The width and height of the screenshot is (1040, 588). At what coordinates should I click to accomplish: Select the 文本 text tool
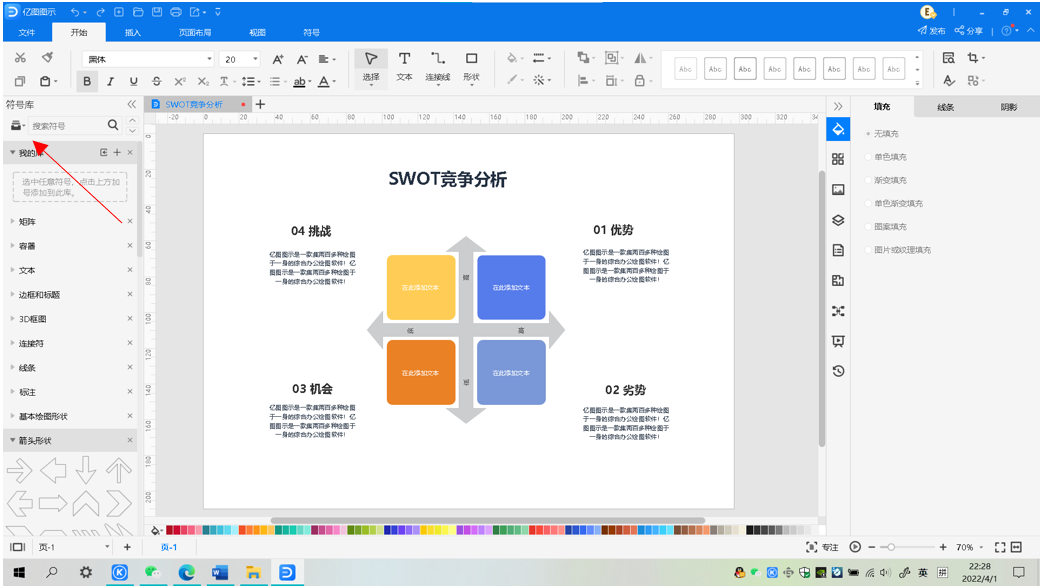coord(404,65)
